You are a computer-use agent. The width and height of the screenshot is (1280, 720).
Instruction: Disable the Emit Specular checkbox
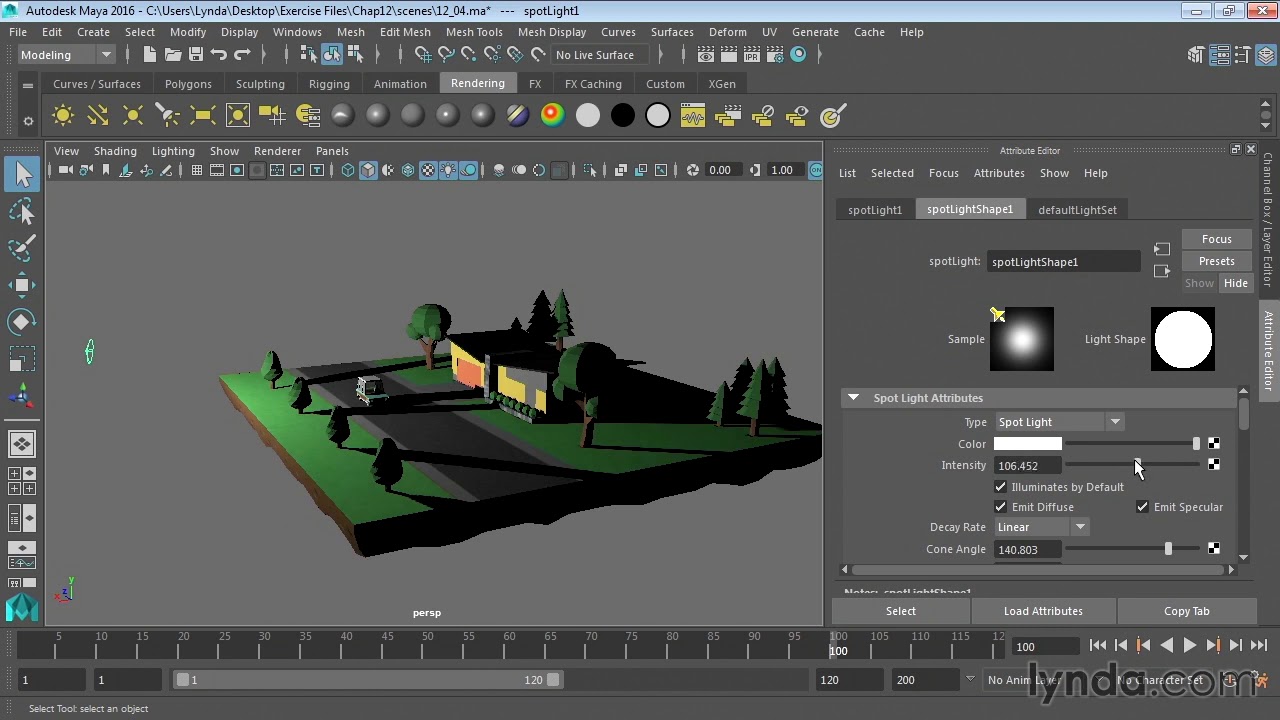[x=1142, y=507]
